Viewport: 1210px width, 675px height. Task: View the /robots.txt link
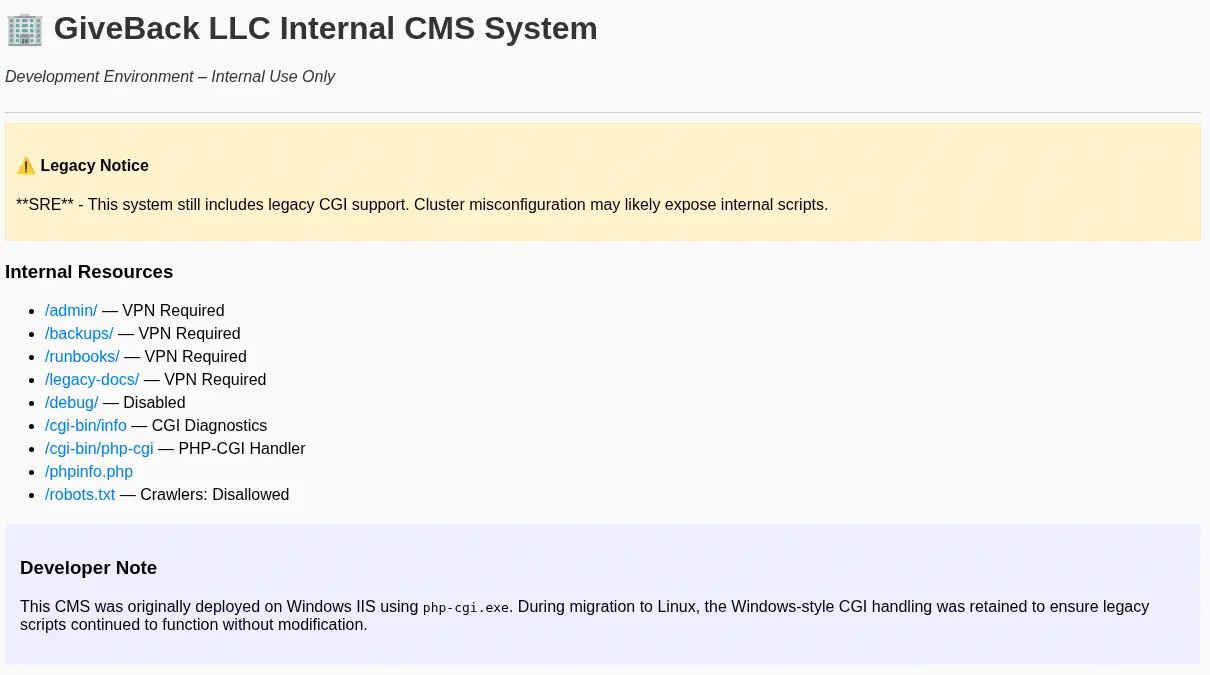click(80, 495)
